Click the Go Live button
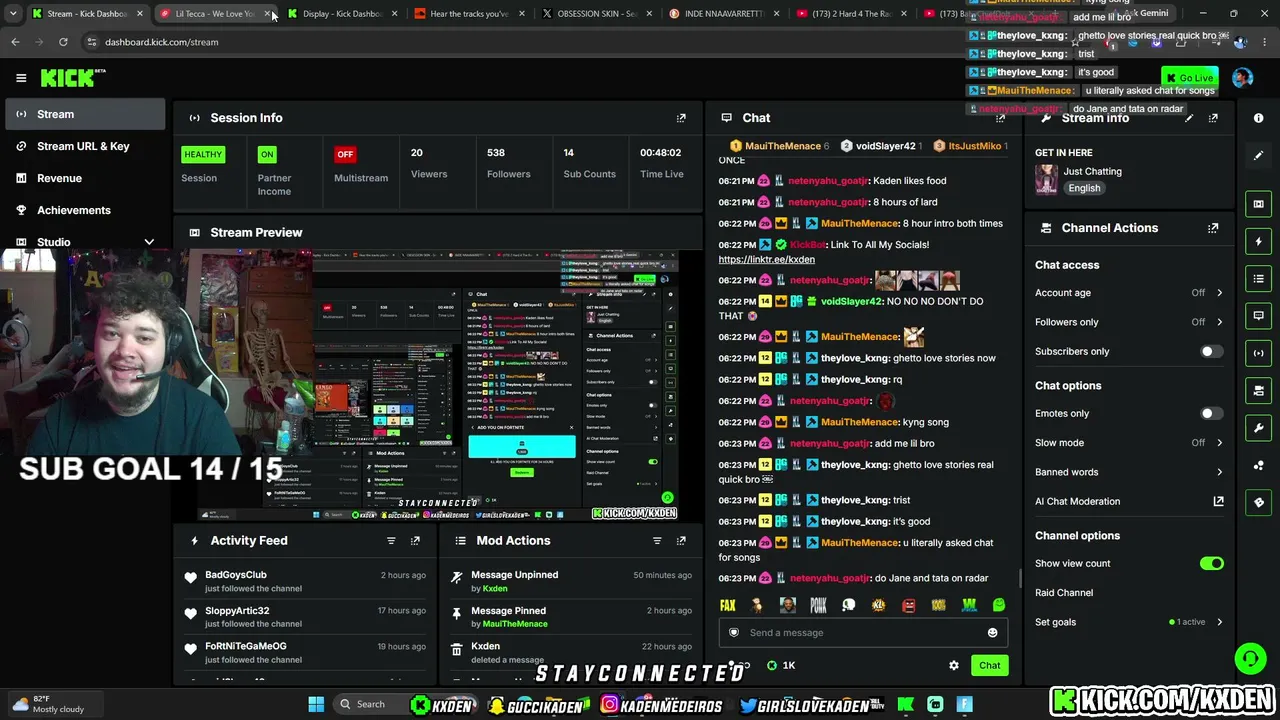The width and height of the screenshot is (1280, 720). (x=1189, y=78)
